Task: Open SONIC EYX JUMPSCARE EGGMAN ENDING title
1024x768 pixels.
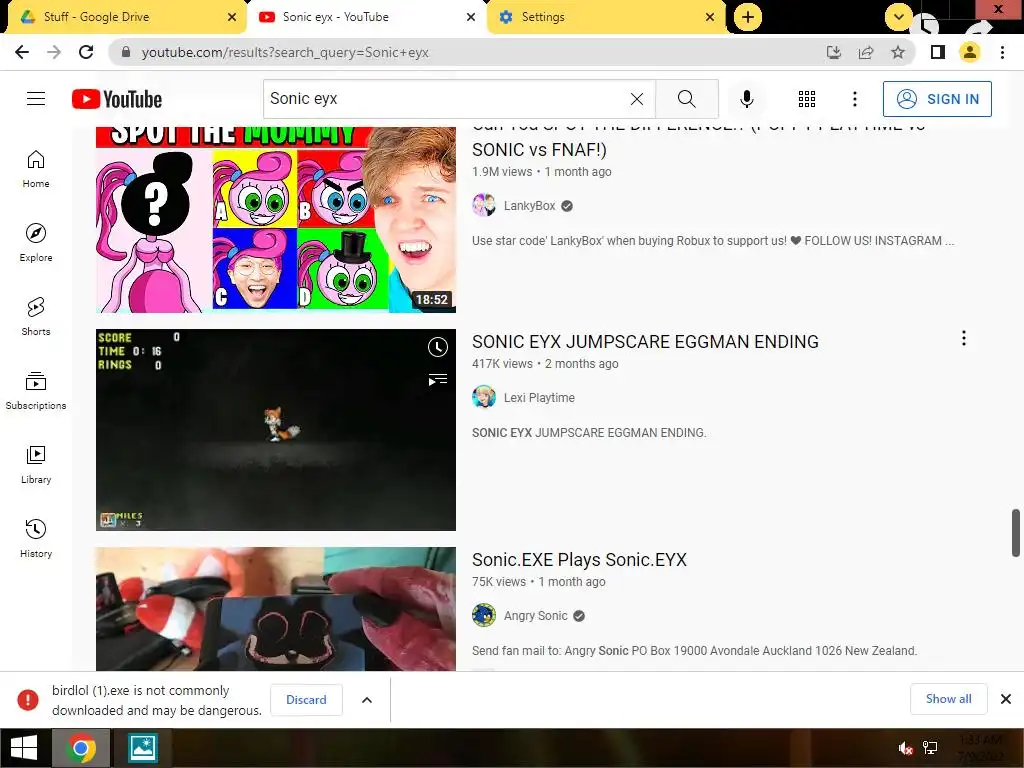Action: click(645, 342)
